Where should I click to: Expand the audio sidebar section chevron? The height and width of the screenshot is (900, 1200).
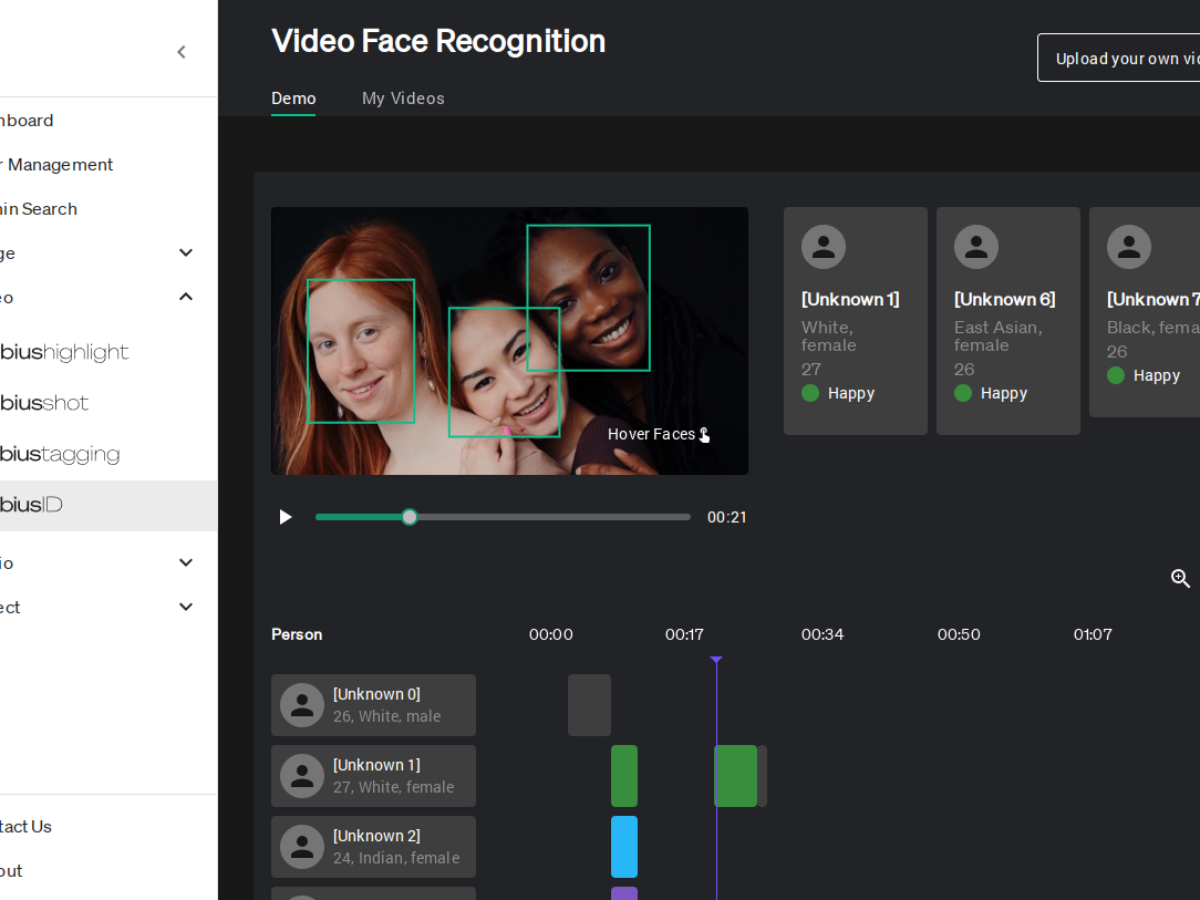(x=186, y=563)
